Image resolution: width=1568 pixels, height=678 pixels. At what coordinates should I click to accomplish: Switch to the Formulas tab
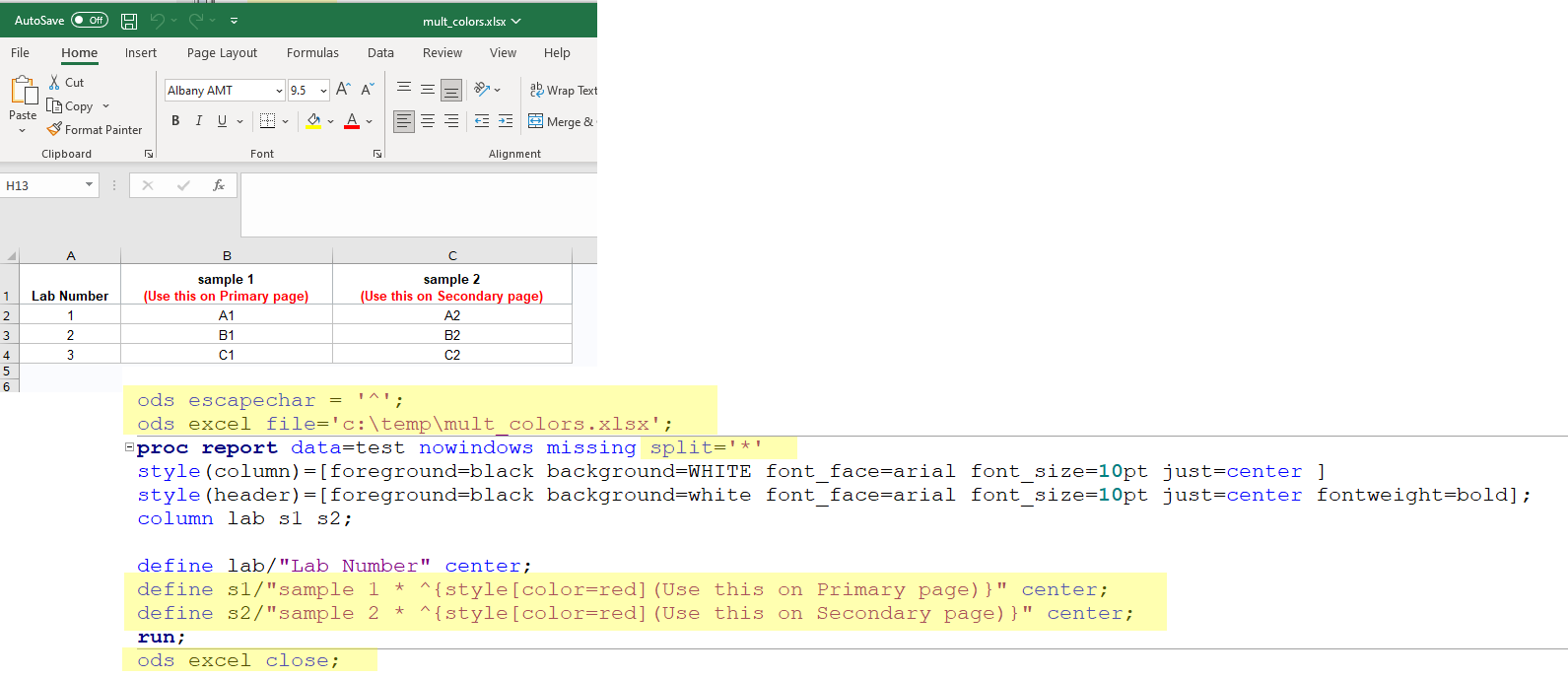(312, 53)
